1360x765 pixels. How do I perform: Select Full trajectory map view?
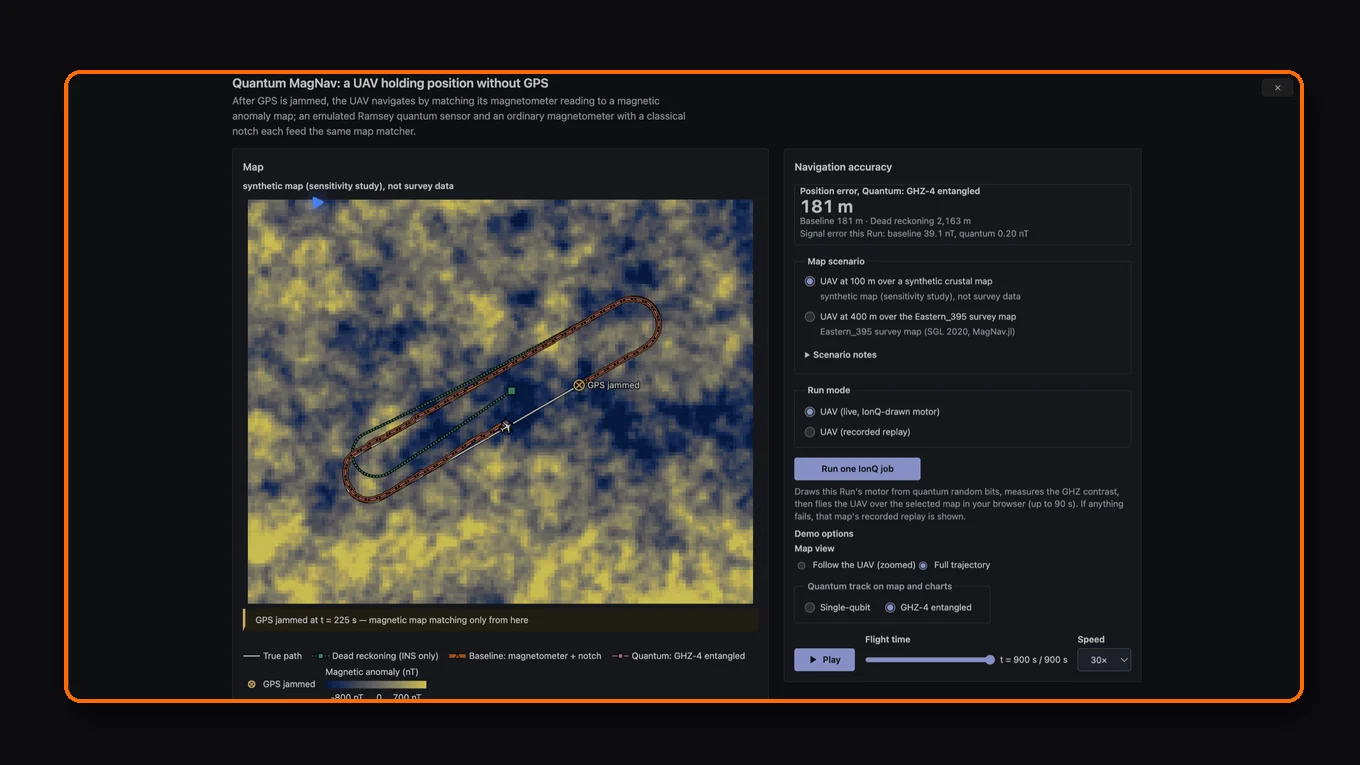[x=923, y=565]
